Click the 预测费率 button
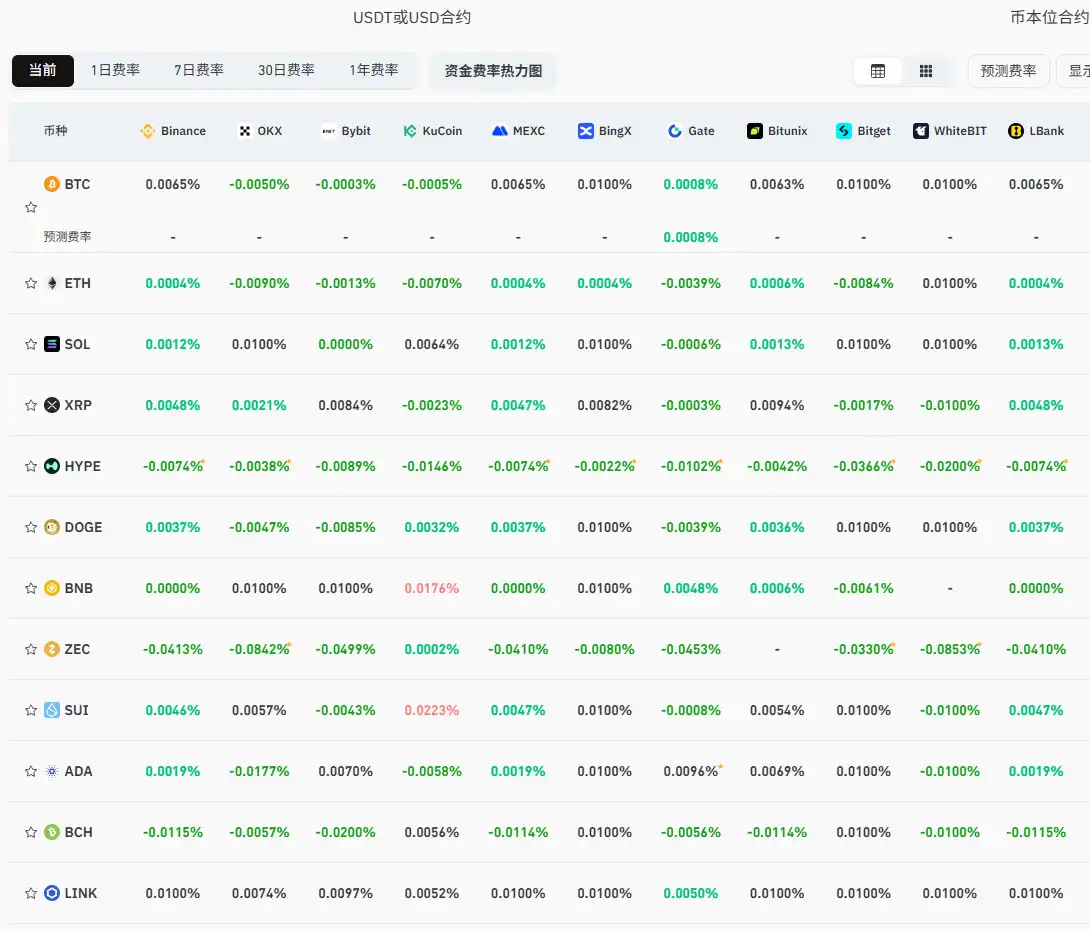Viewport: 1090px width, 931px height. pyautogui.click(x=1008, y=71)
